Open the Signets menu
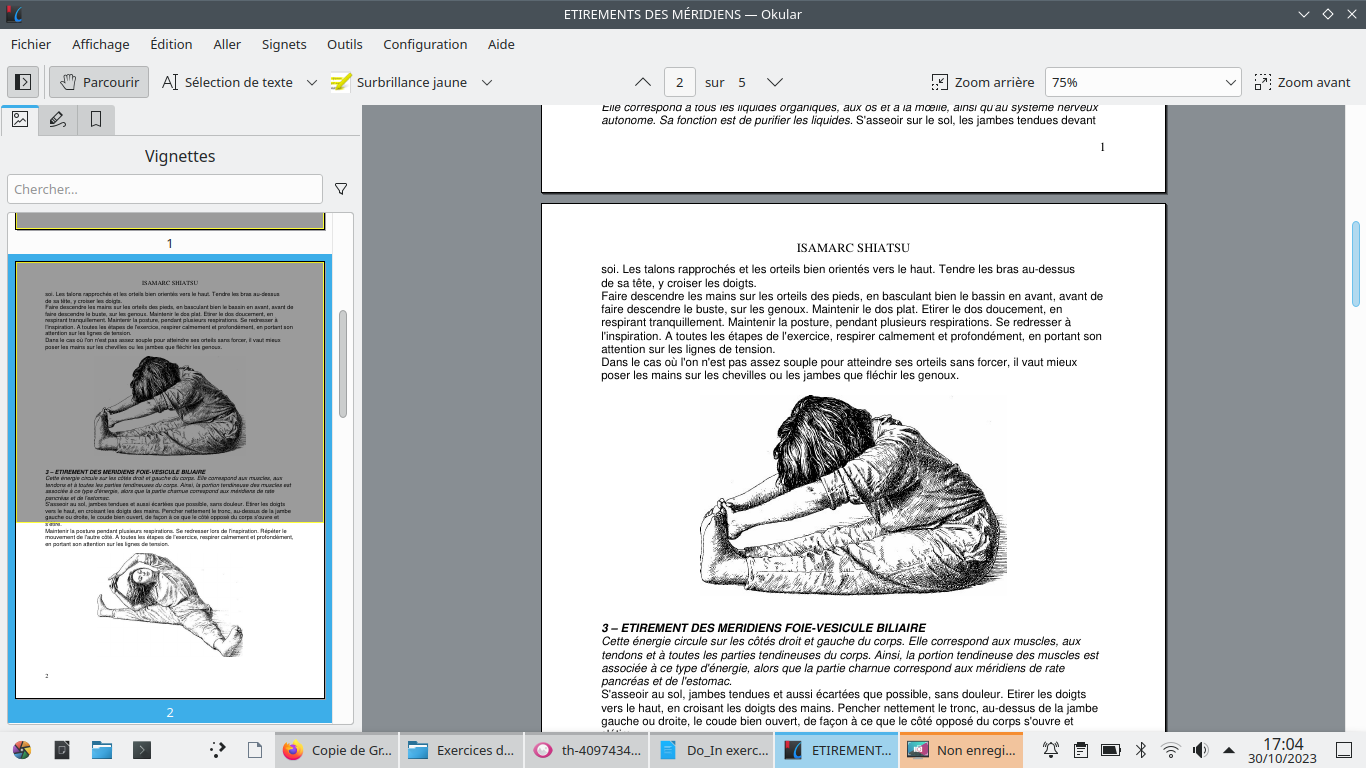The height and width of the screenshot is (768, 1366). tap(284, 44)
